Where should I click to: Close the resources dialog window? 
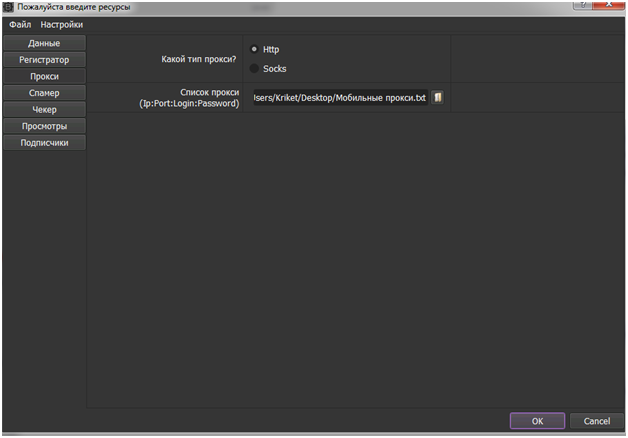pos(606,6)
